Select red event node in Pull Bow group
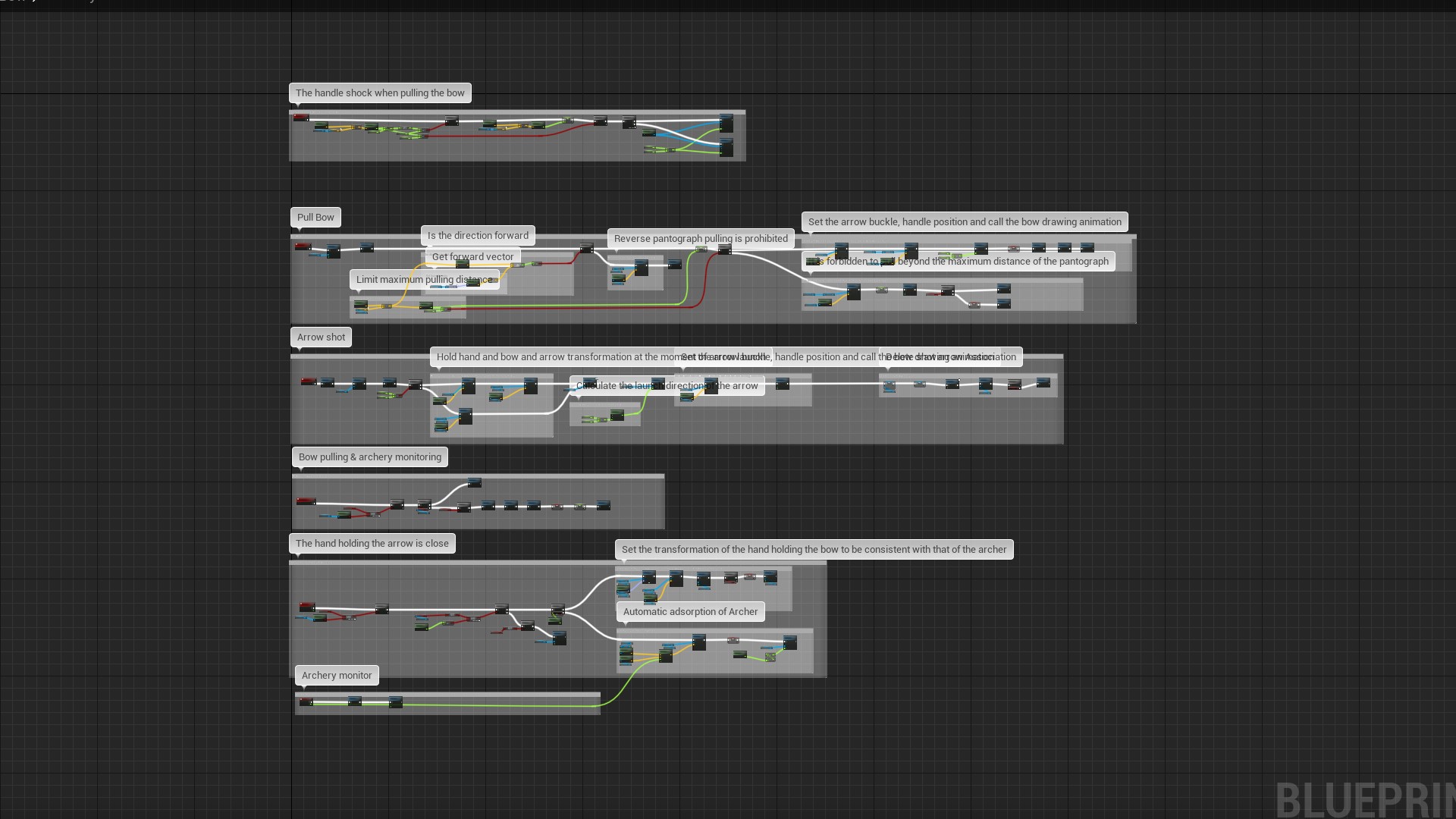 coord(303,246)
